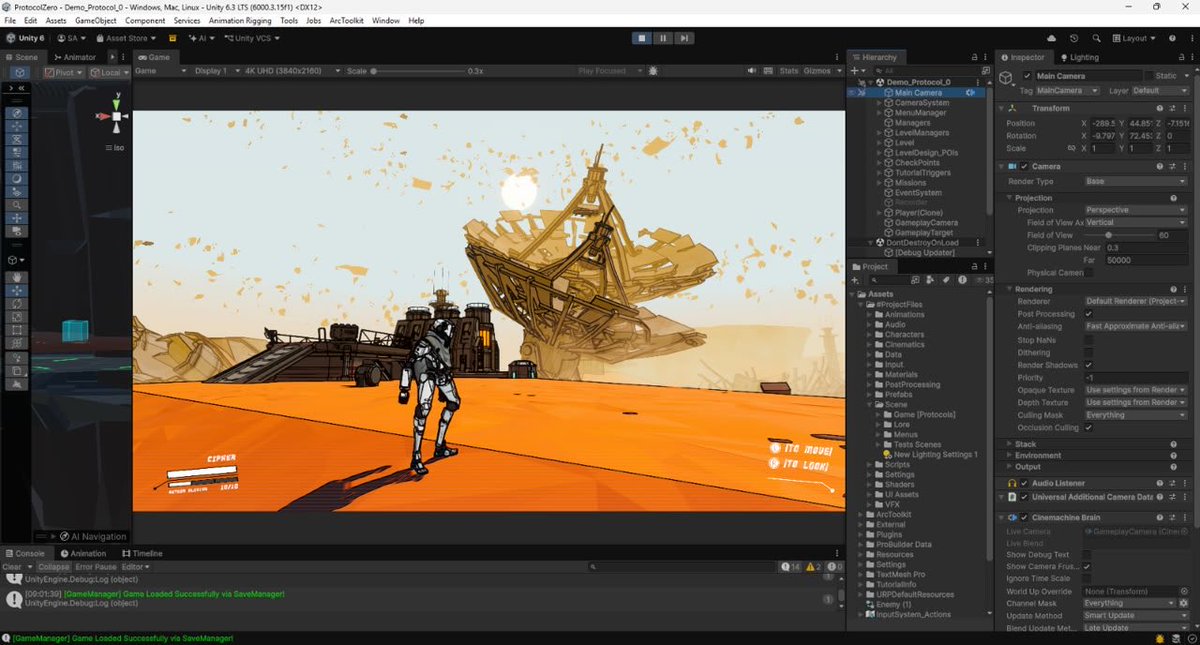The height and width of the screenshot is (645, 1200).
Task: Open the ArcToolkit menu
Action: (346, 20)
